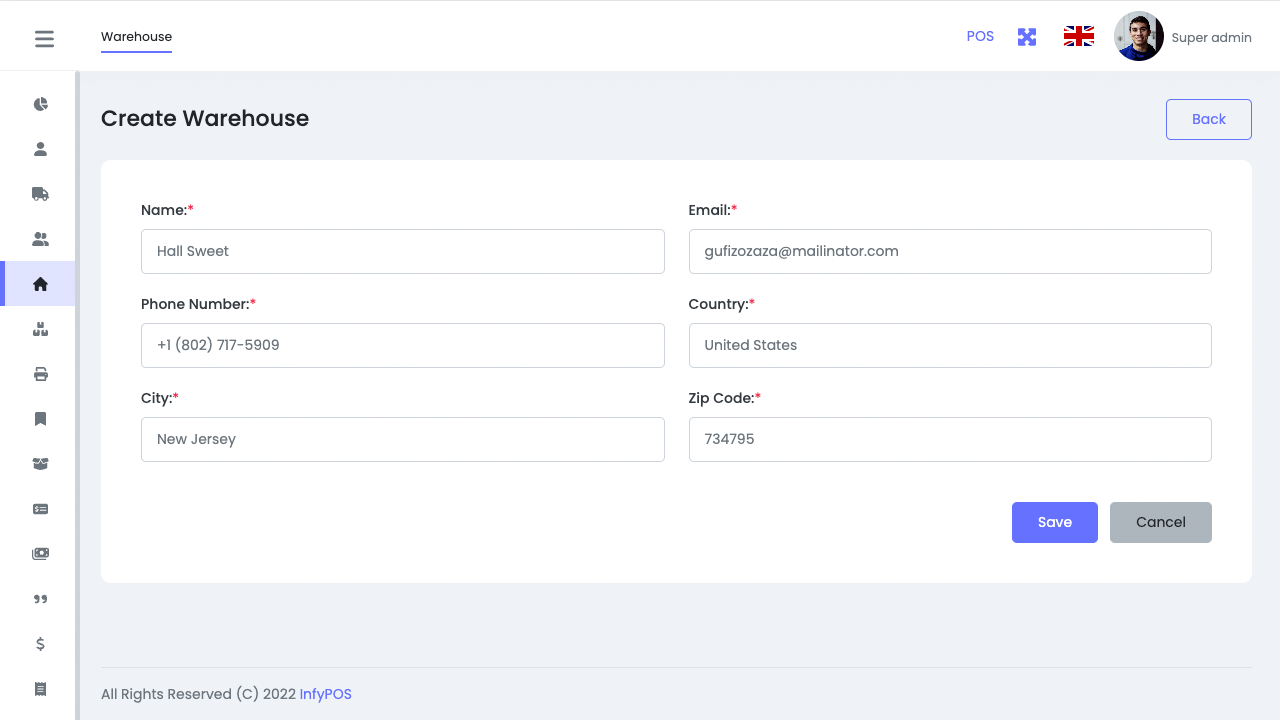Open the POS link in header
Image resolution: width=1280 pixels, height=720 pixels.
click(980, 37)
